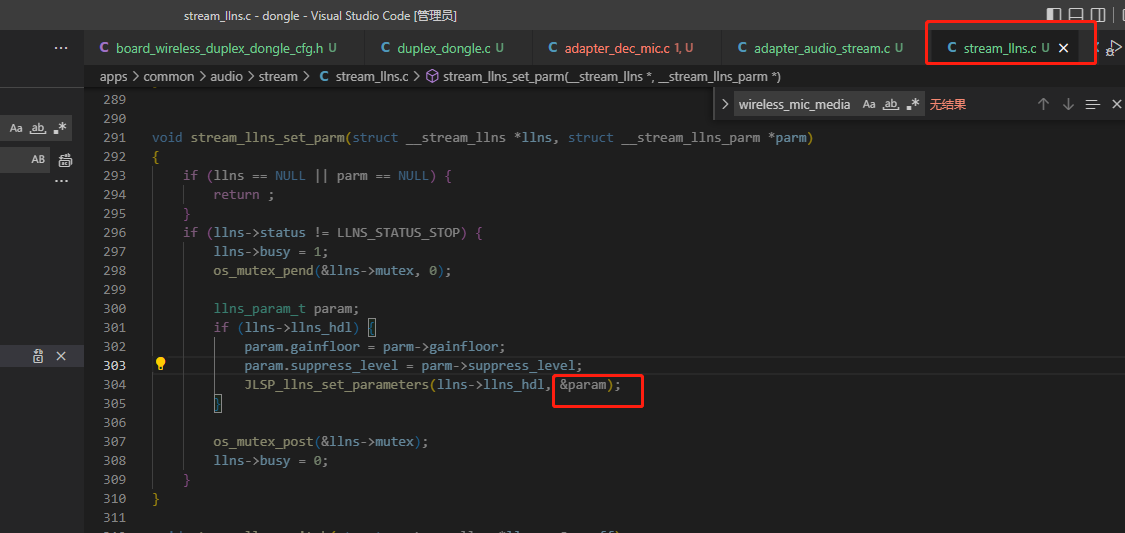Click the sidebar replace input field left of AB
The width and height of the screenshot is (1125, 533).
coord(13,159)
